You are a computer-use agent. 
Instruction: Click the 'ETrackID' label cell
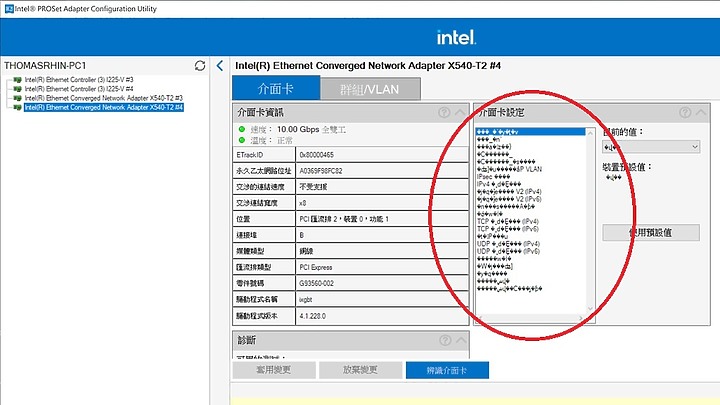(x=264, y=155)
